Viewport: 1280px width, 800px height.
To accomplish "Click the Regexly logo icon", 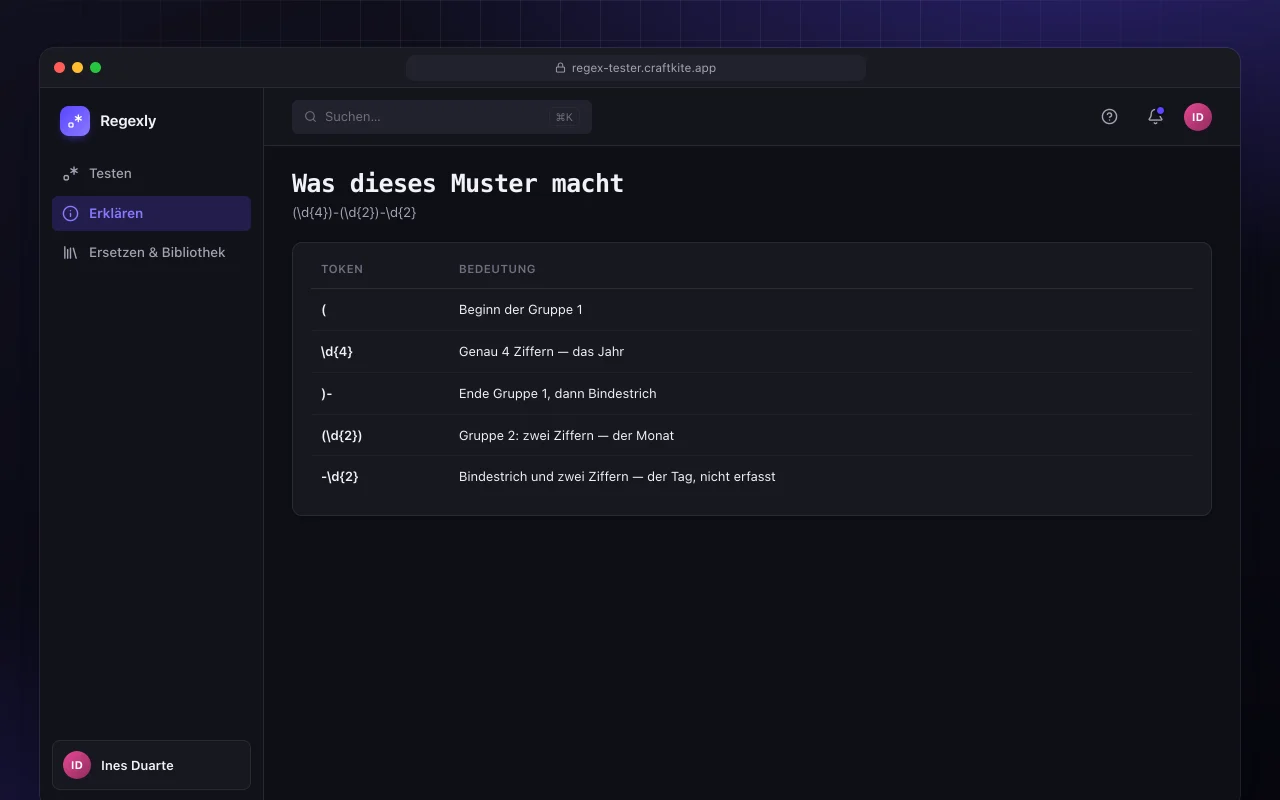I will tap(75, 121).
